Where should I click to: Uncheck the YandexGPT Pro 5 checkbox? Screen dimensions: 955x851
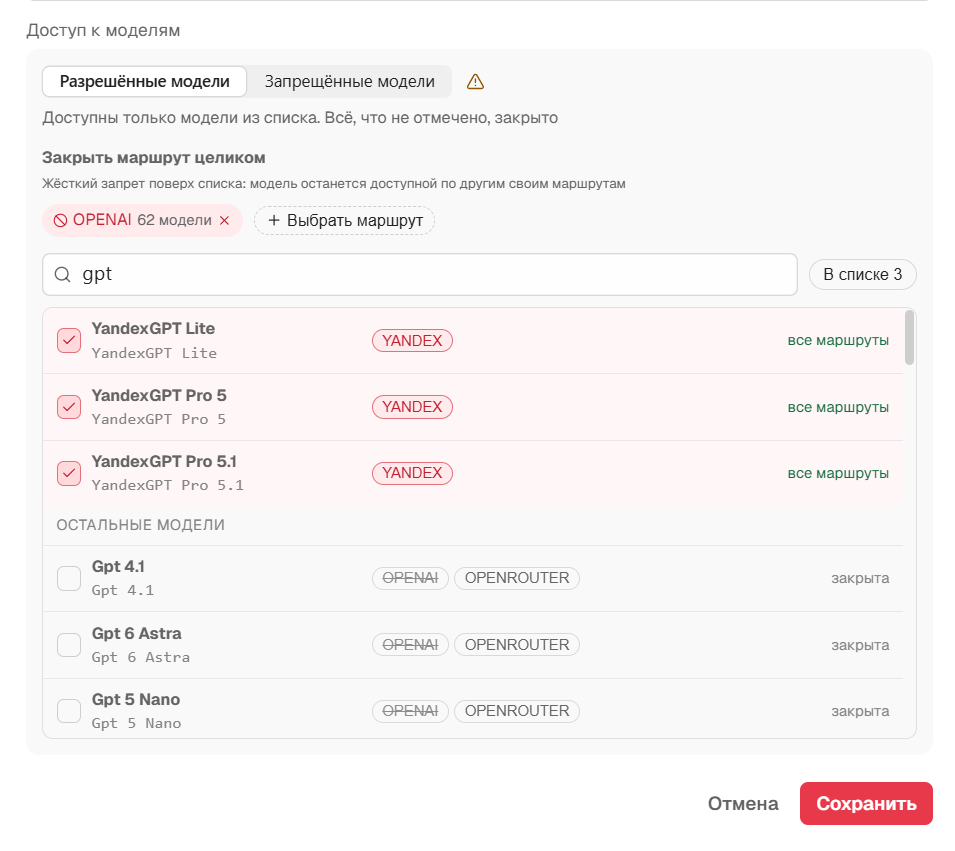pos(69,407)
